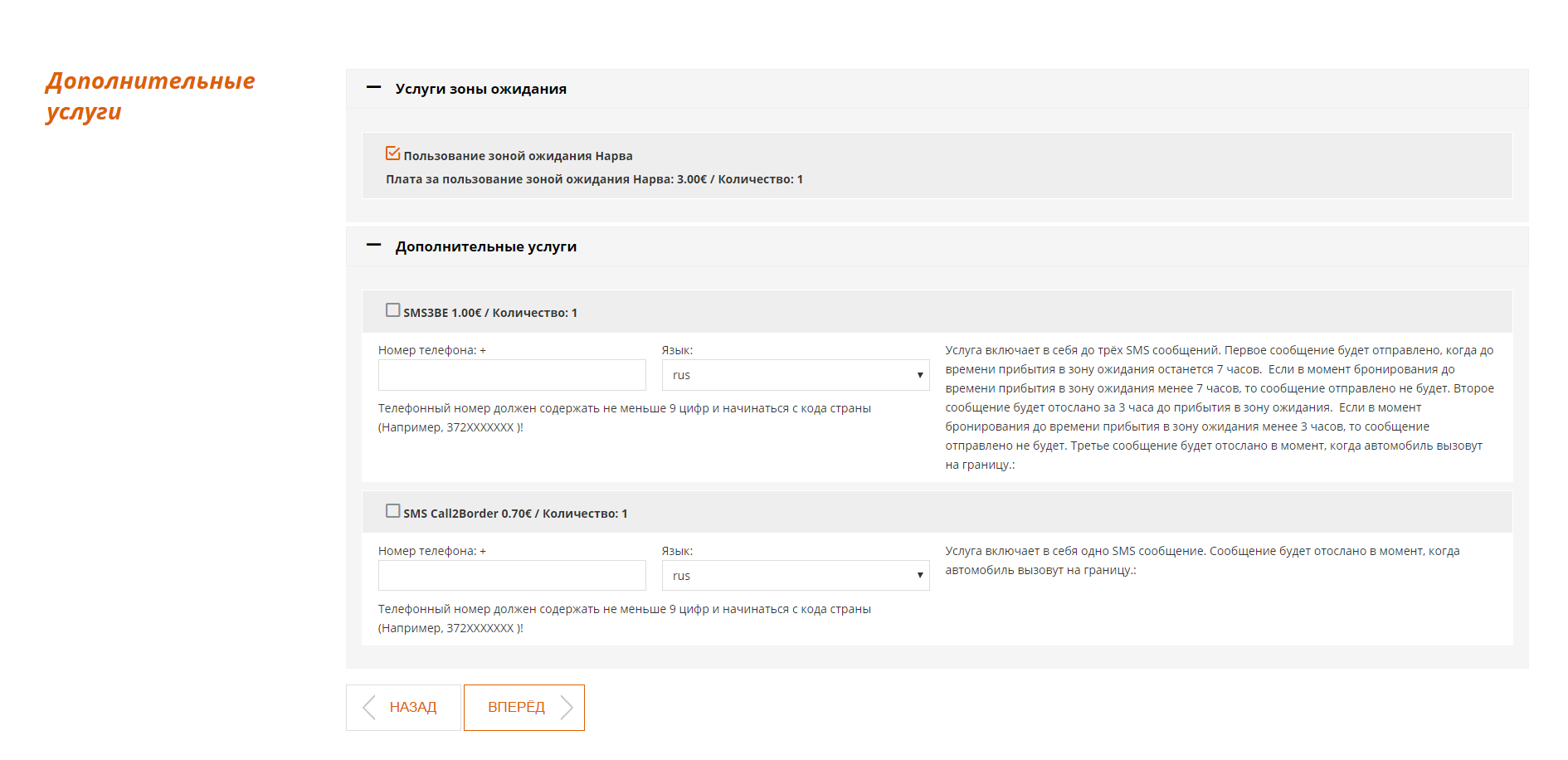Viewport: 1568px width, 760px height.
Task: Proceed with the ВПЕРЁД button
Action: pyautogui.click(x=524, y=708)
